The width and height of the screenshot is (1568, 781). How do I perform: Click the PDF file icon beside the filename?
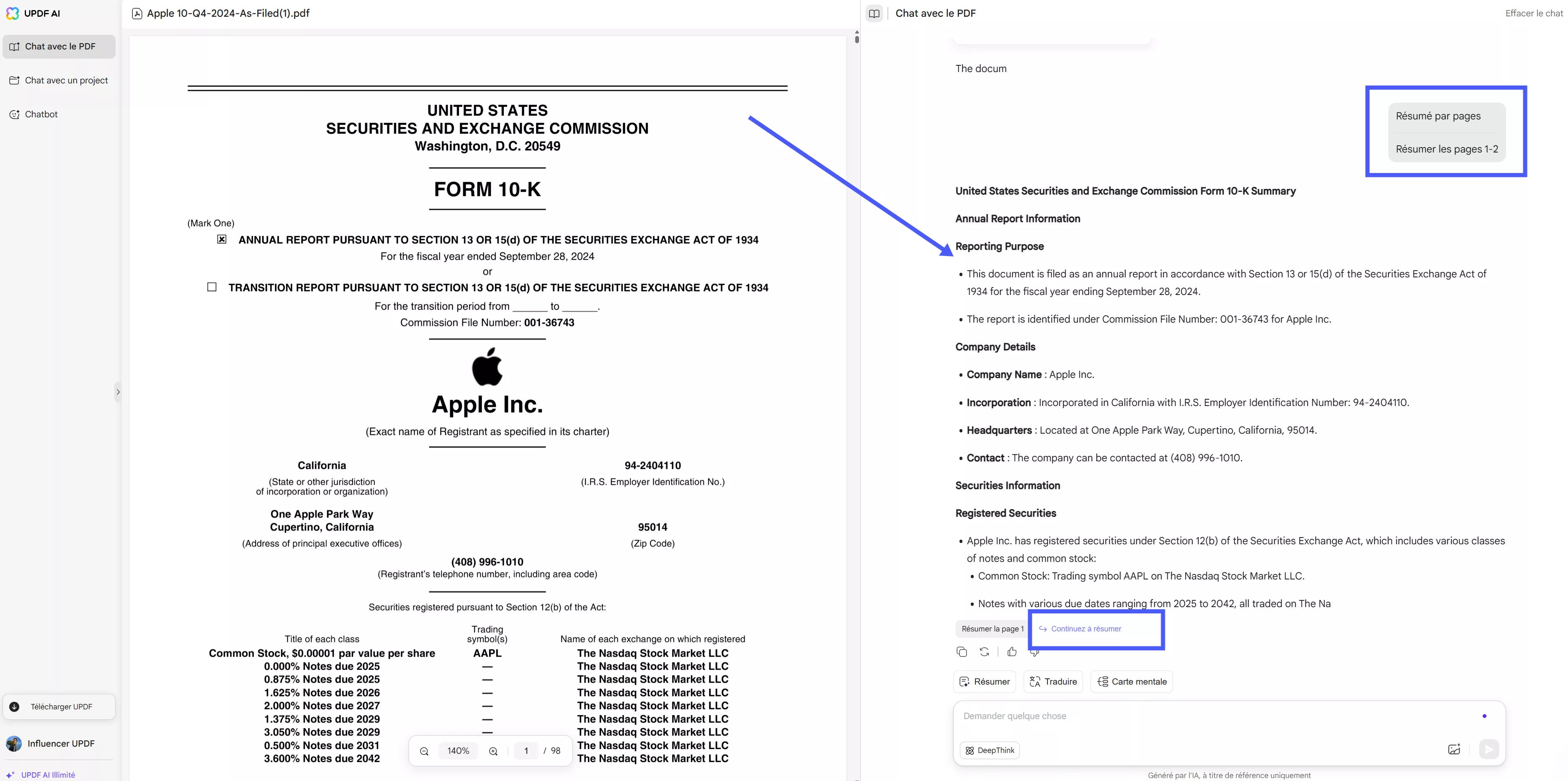point(137,13)
